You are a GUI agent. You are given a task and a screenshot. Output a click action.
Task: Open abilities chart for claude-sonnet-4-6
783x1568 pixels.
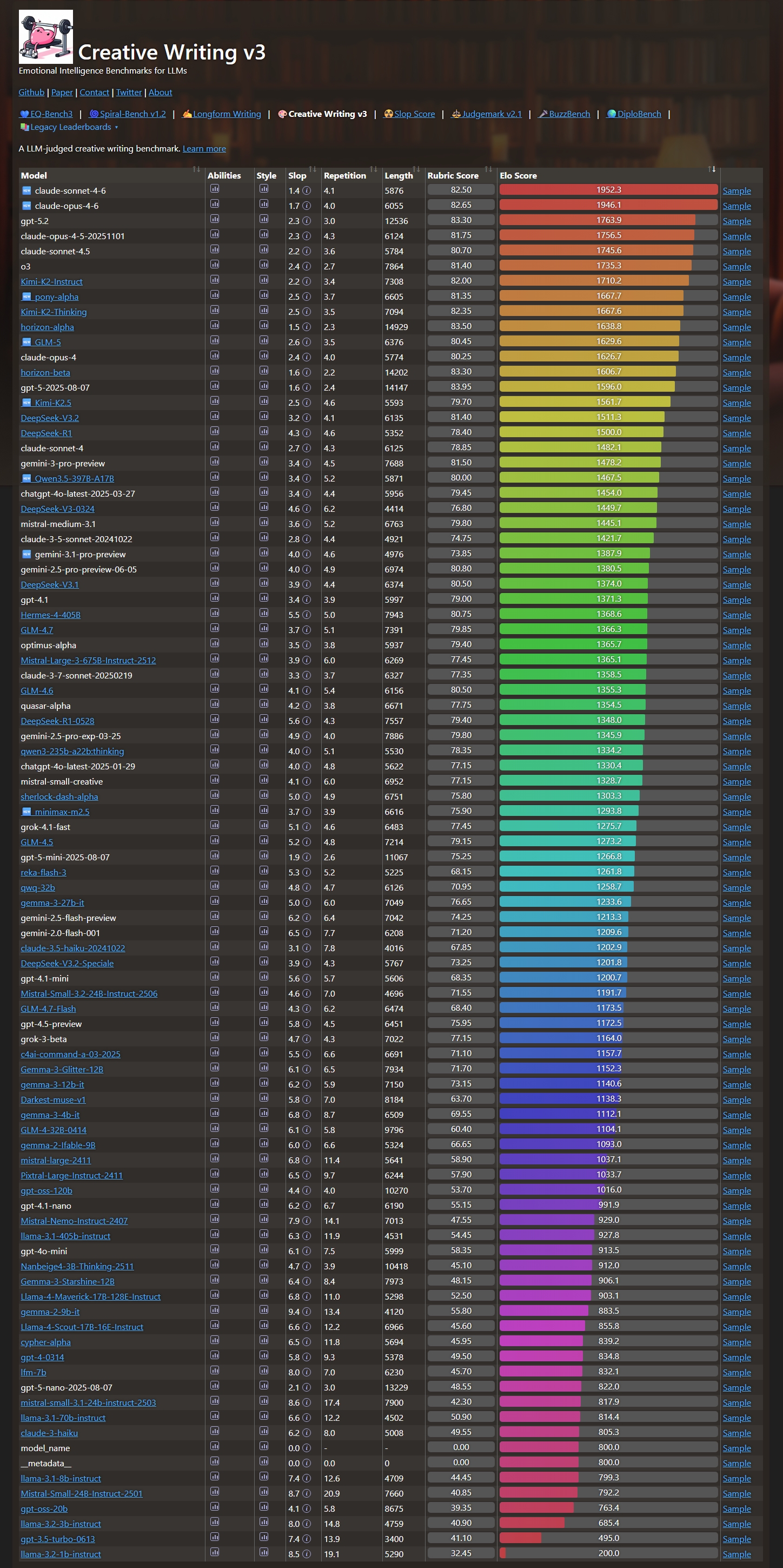click(215, 189)
